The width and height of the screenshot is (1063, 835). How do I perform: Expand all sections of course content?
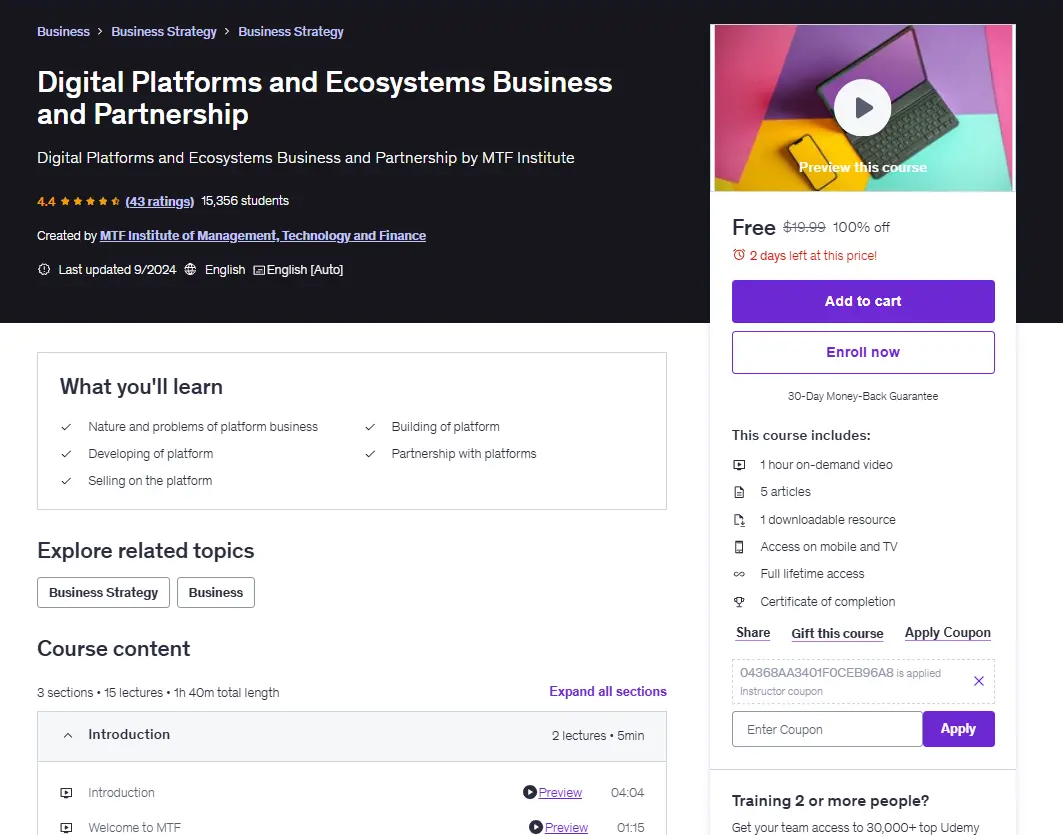coord(607,691)
